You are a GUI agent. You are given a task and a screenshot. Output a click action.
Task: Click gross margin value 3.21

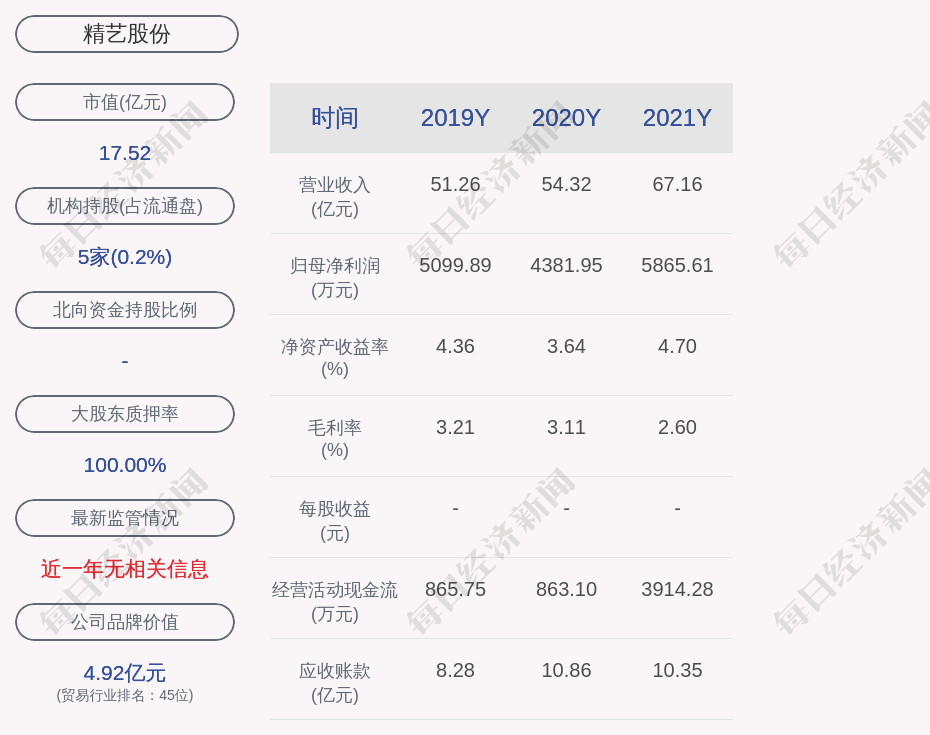455,428
